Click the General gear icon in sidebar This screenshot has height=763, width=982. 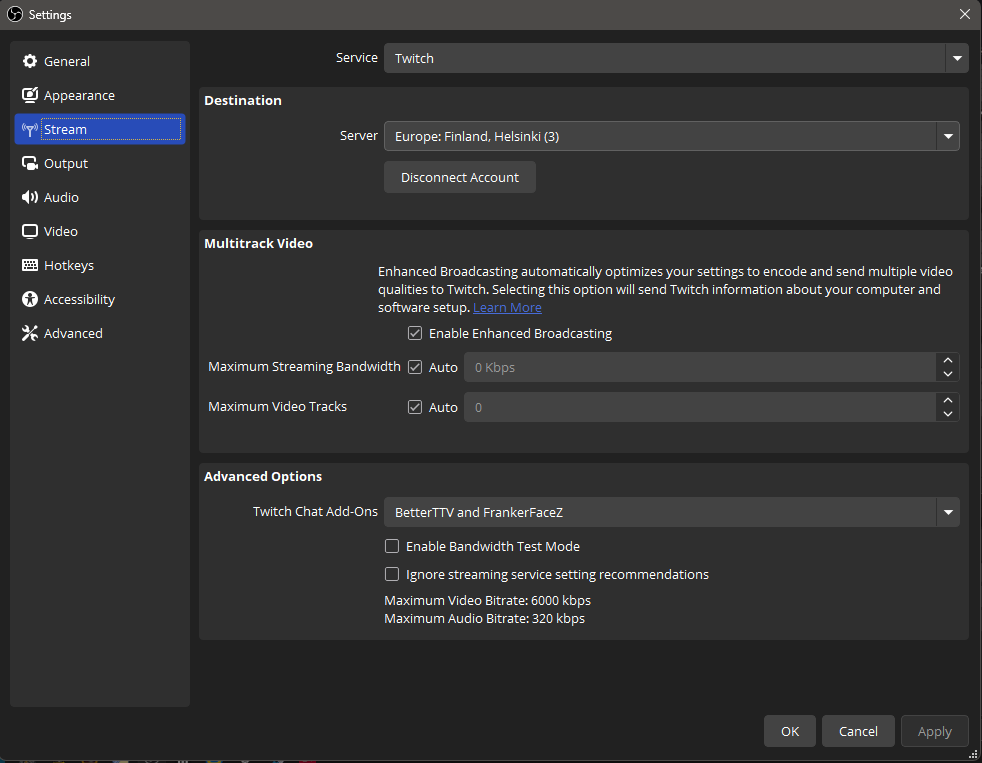(x=29, y=61)
